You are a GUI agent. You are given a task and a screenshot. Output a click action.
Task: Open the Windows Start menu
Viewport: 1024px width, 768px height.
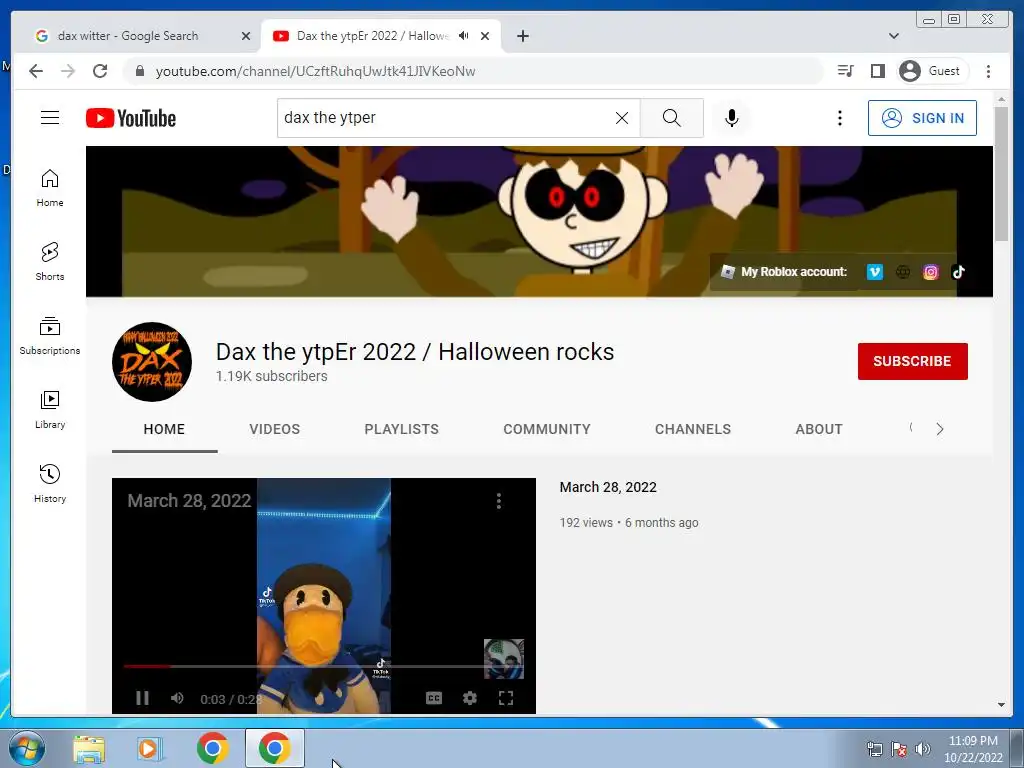[26, 748]
